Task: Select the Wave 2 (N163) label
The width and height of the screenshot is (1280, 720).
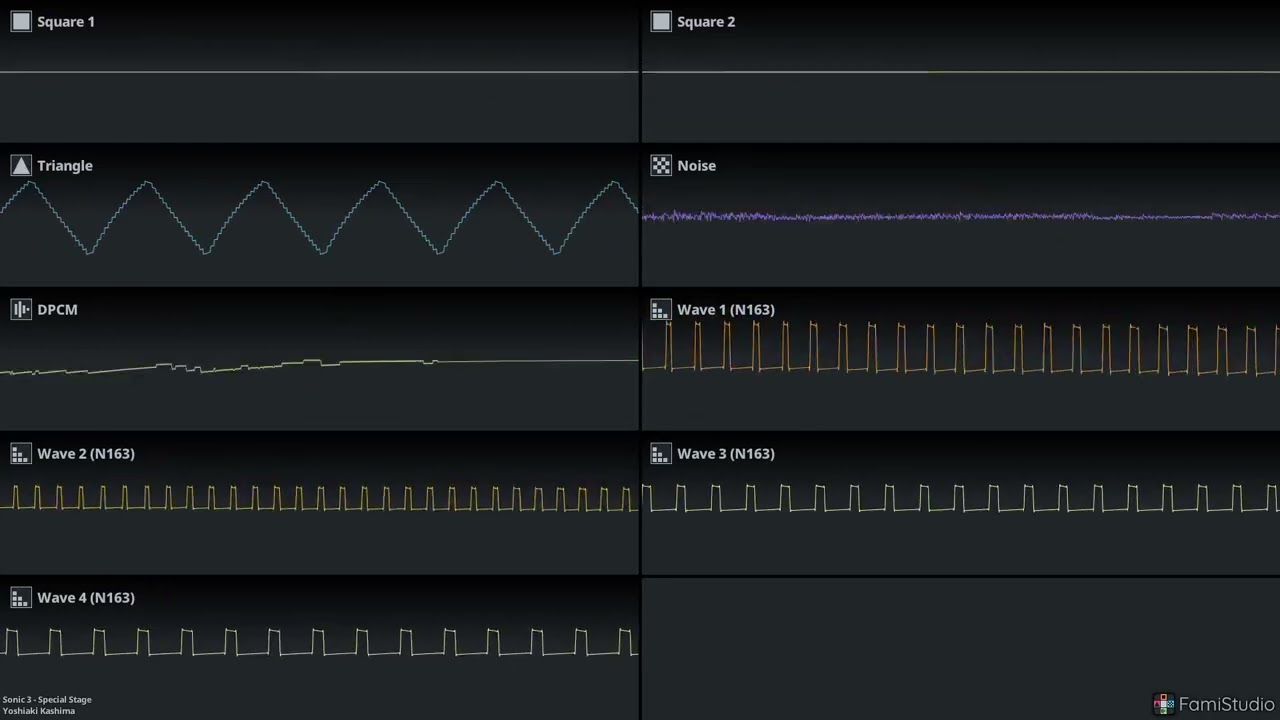Action: pyautogui.click(x=86, y=453)
